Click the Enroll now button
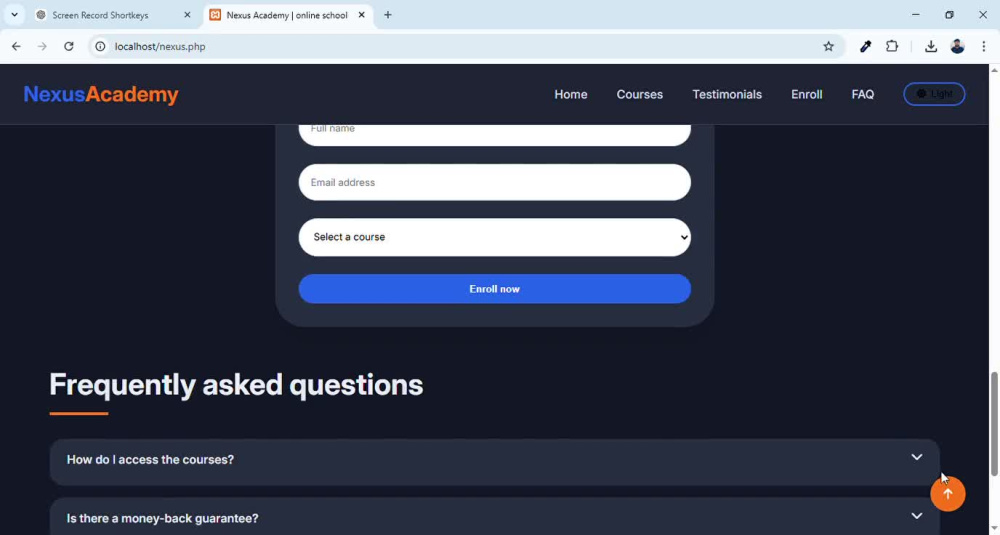 pos(494,289)
